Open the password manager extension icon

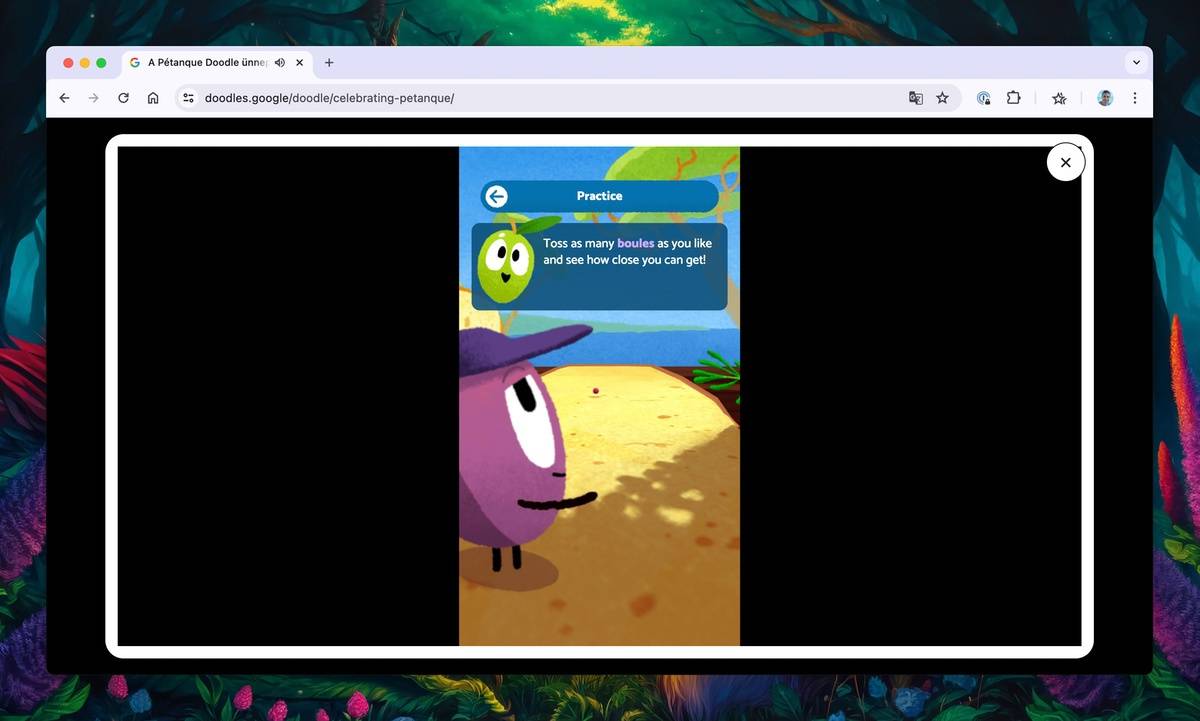coord(984,98)
